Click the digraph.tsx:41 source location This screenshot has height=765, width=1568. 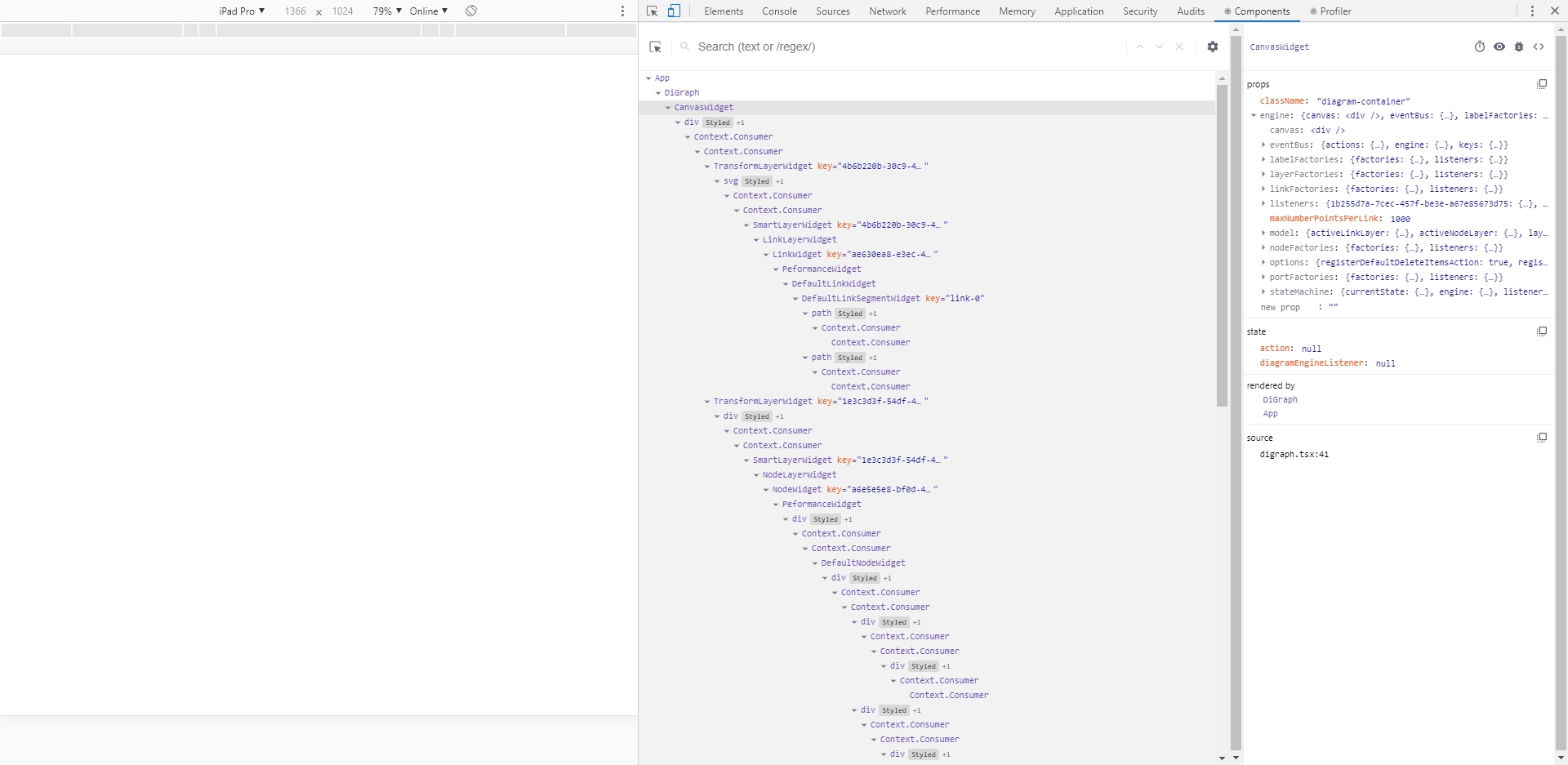pos(1294,455)
